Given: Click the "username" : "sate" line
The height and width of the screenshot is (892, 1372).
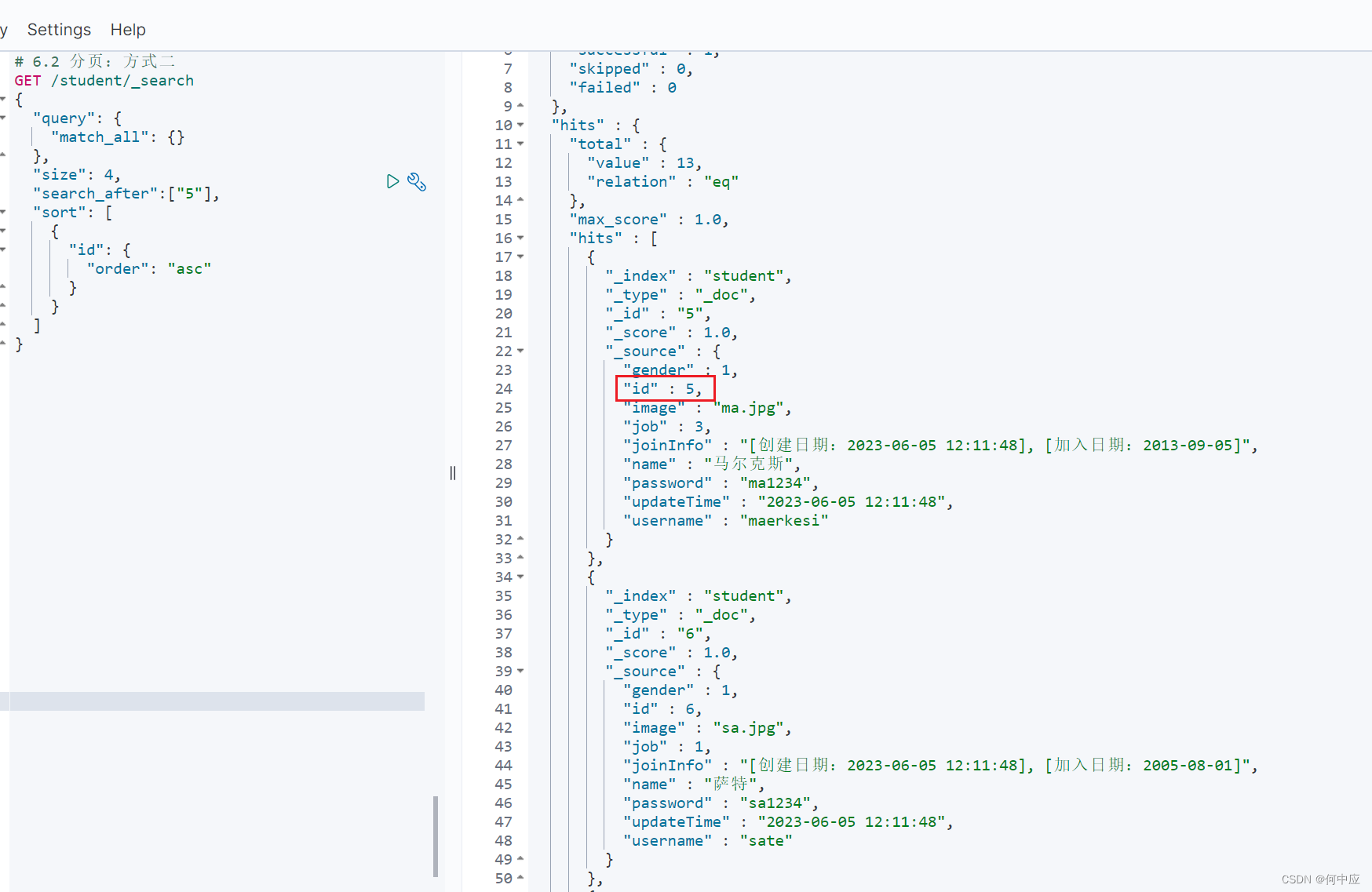Looking at the screenshot, I should [708, 841].
